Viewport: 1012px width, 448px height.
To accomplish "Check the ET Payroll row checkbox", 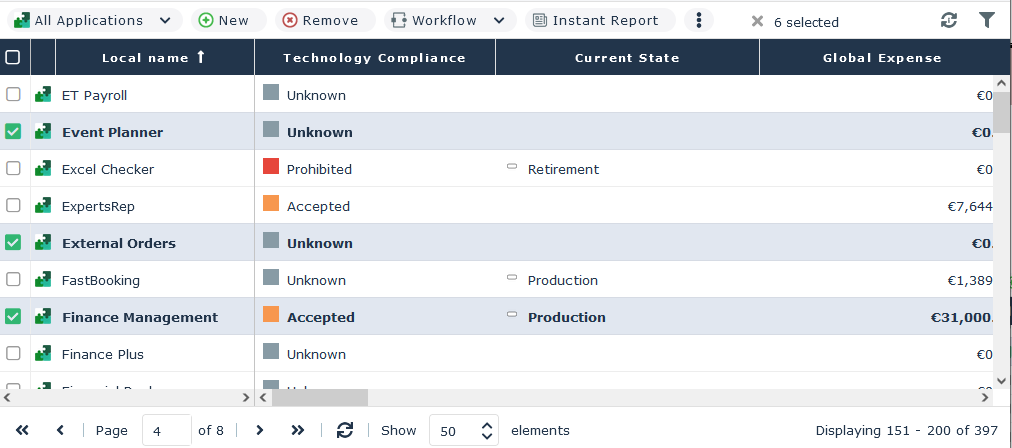I will pos(13,95).
